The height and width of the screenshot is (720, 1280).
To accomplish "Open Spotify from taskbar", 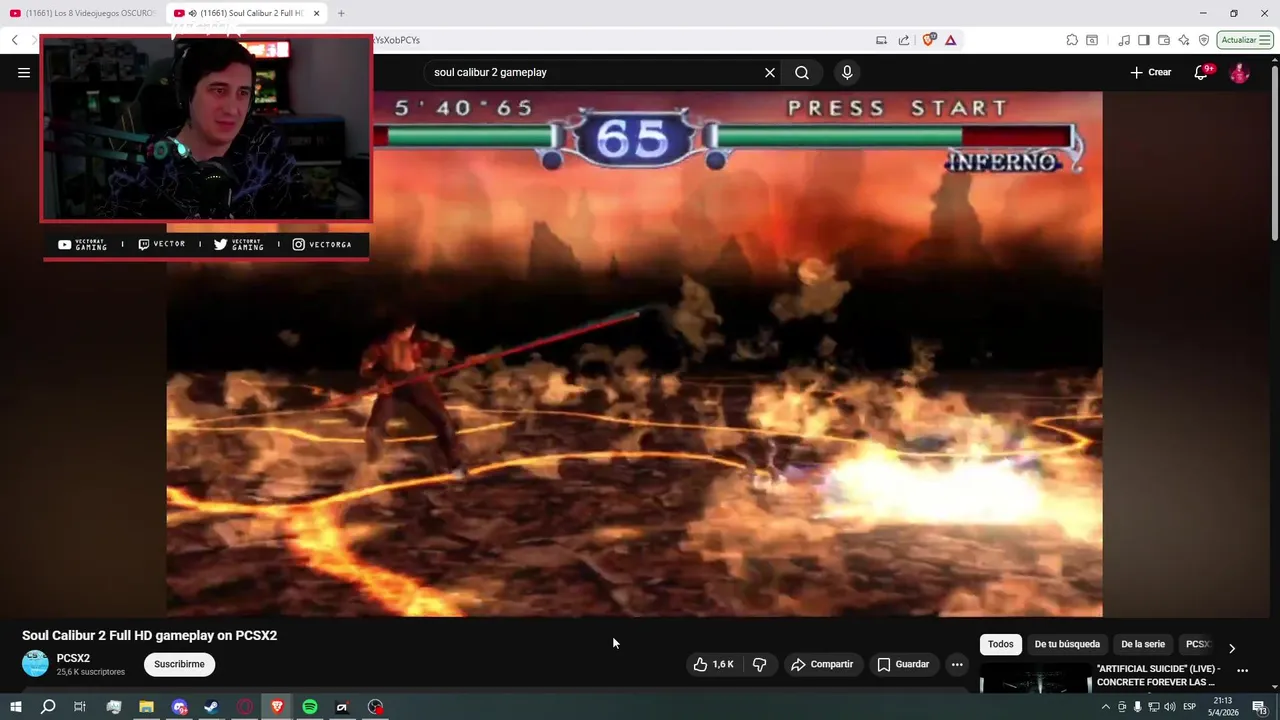I will 310,707.
